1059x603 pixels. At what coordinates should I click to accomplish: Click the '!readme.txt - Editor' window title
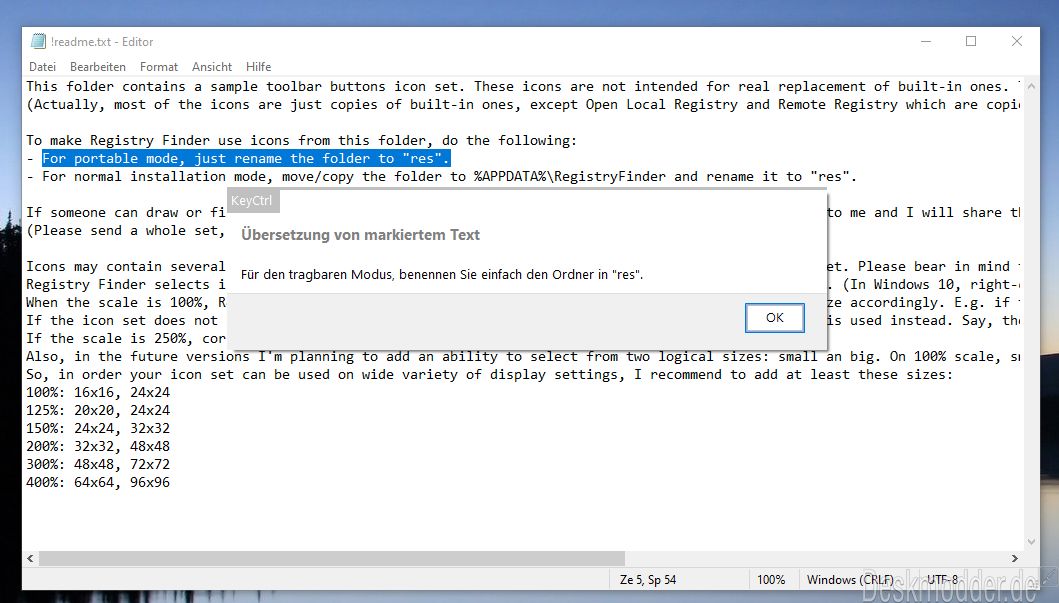pos(102,42)
